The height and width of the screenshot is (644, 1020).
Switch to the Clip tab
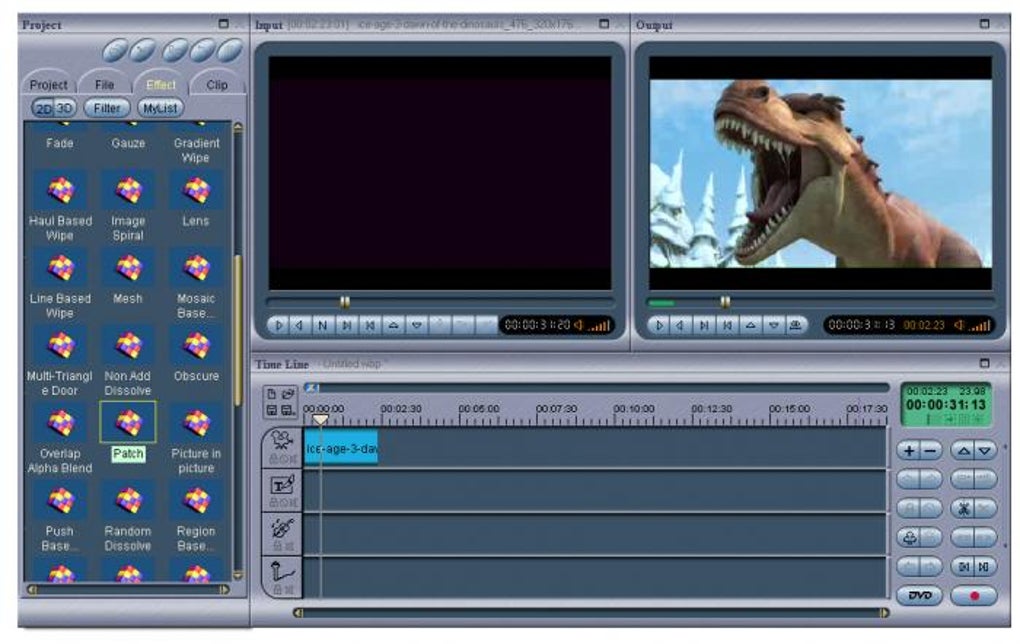217,85
